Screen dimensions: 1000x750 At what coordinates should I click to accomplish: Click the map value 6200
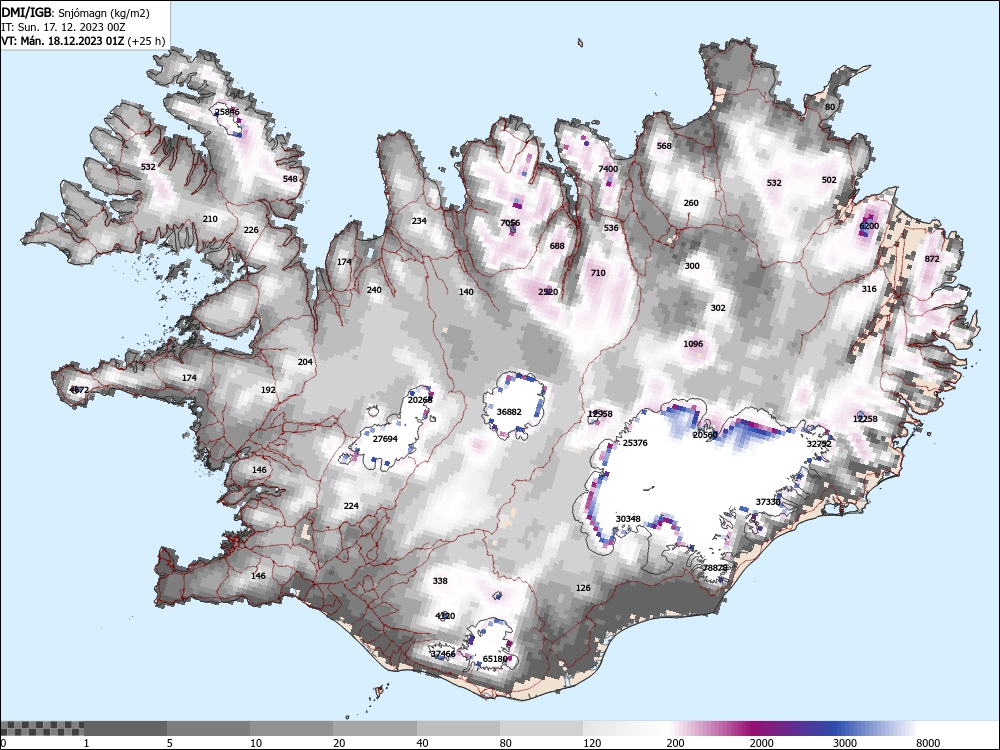869,226
